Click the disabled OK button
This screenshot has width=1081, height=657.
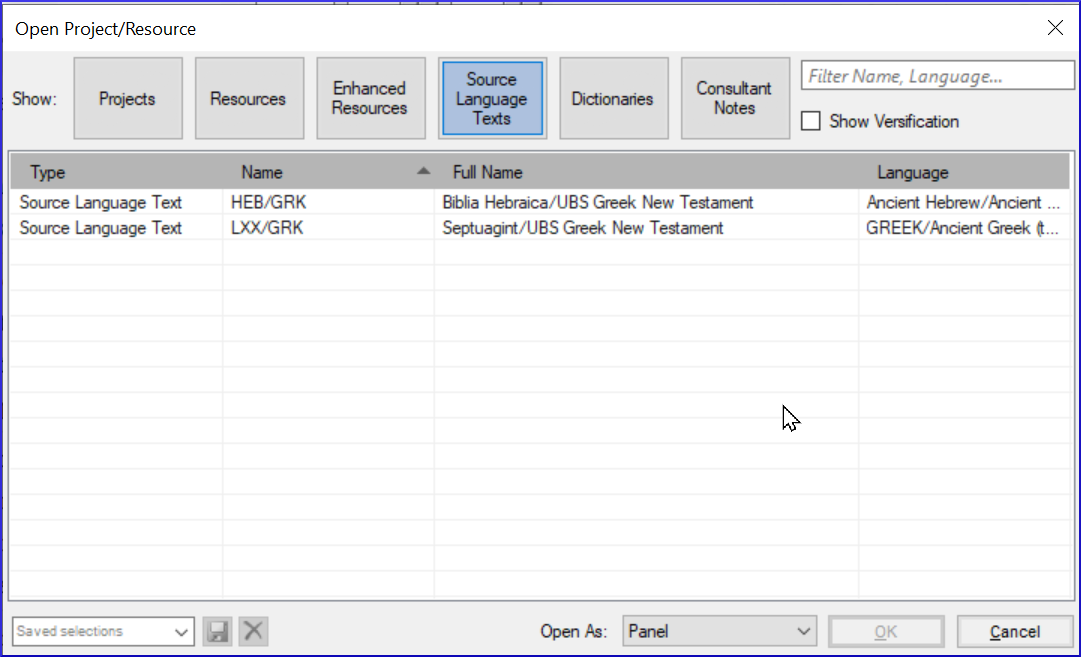pyautogui.click(x=886, y=631)
